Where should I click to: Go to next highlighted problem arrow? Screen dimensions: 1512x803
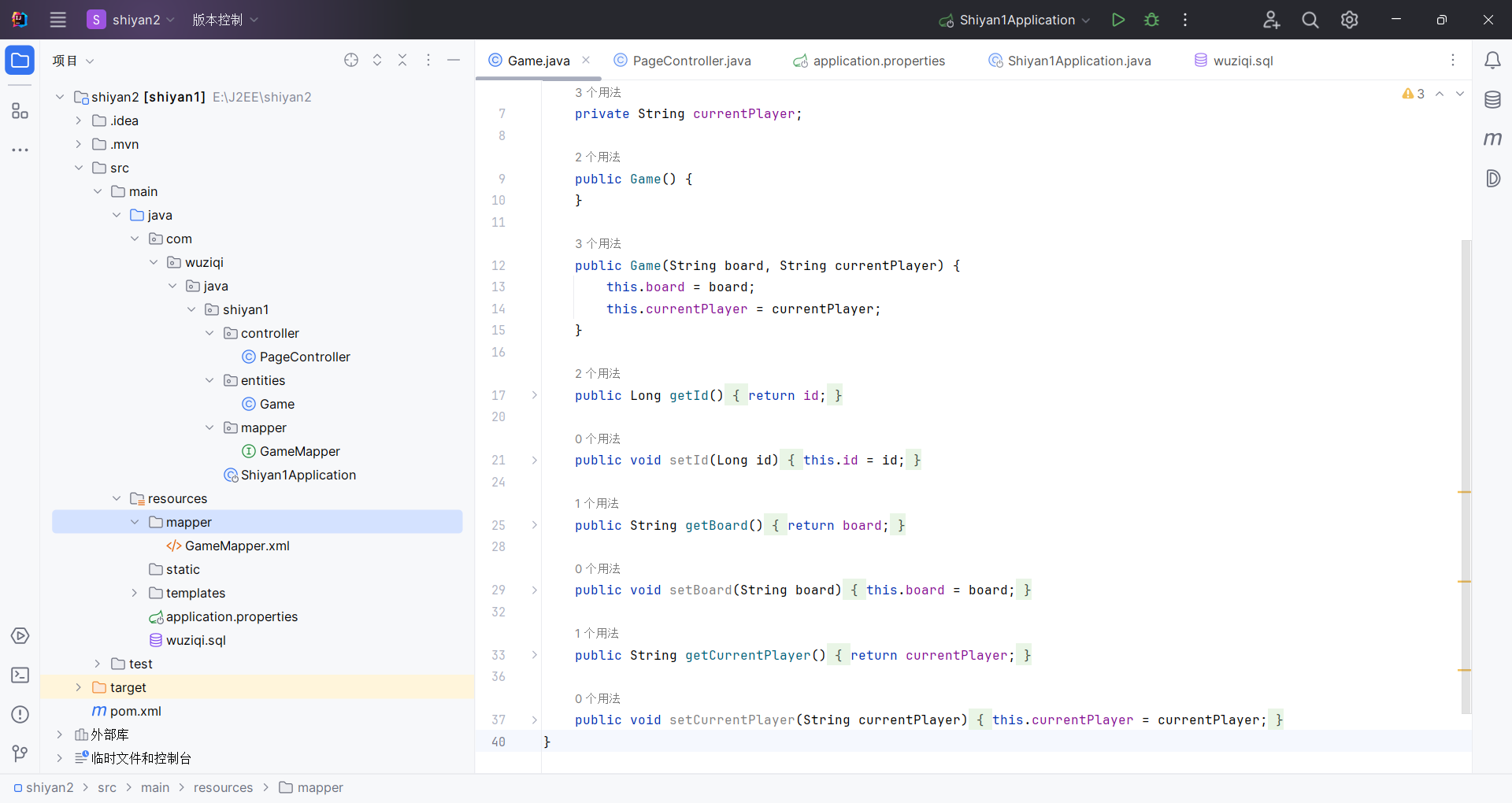click(1460, 94)
